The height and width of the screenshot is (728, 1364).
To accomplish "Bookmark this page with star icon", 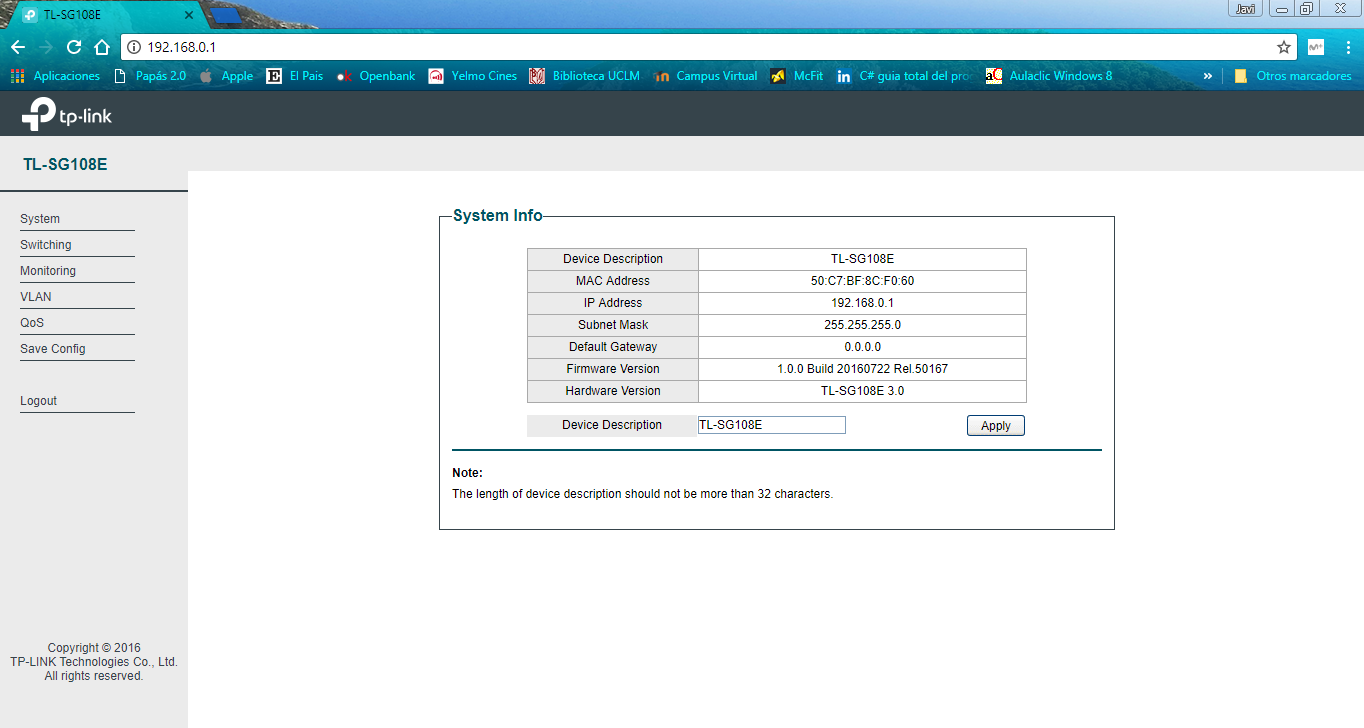I will 1284,47.
